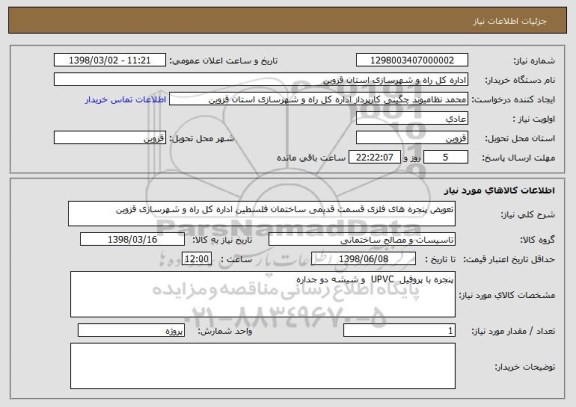This screenshot has width=576, height=407.
Task: Click the buyer organization name field
Action: 261,80
